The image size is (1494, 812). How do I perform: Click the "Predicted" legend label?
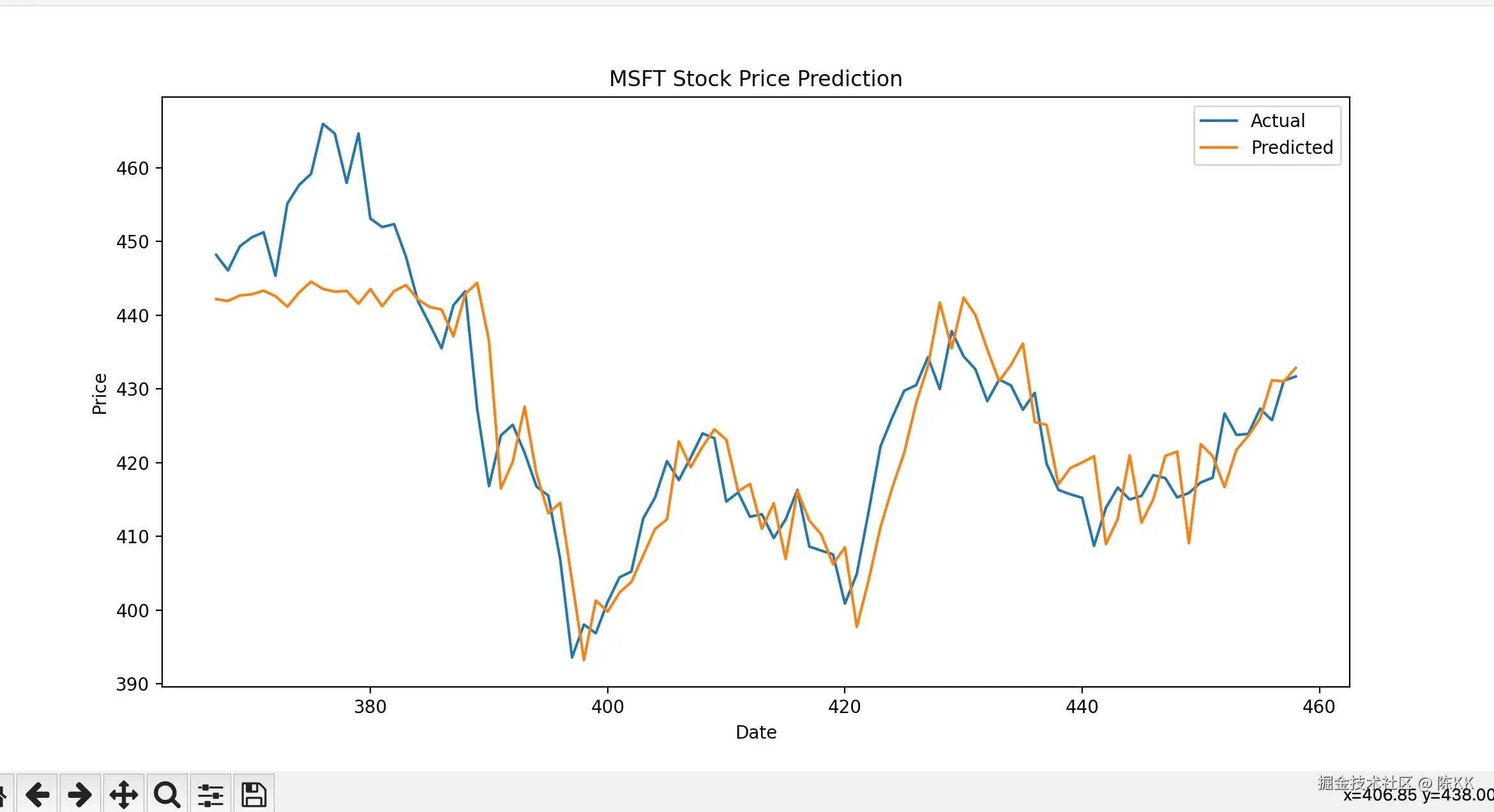(x=1292, y=147)
